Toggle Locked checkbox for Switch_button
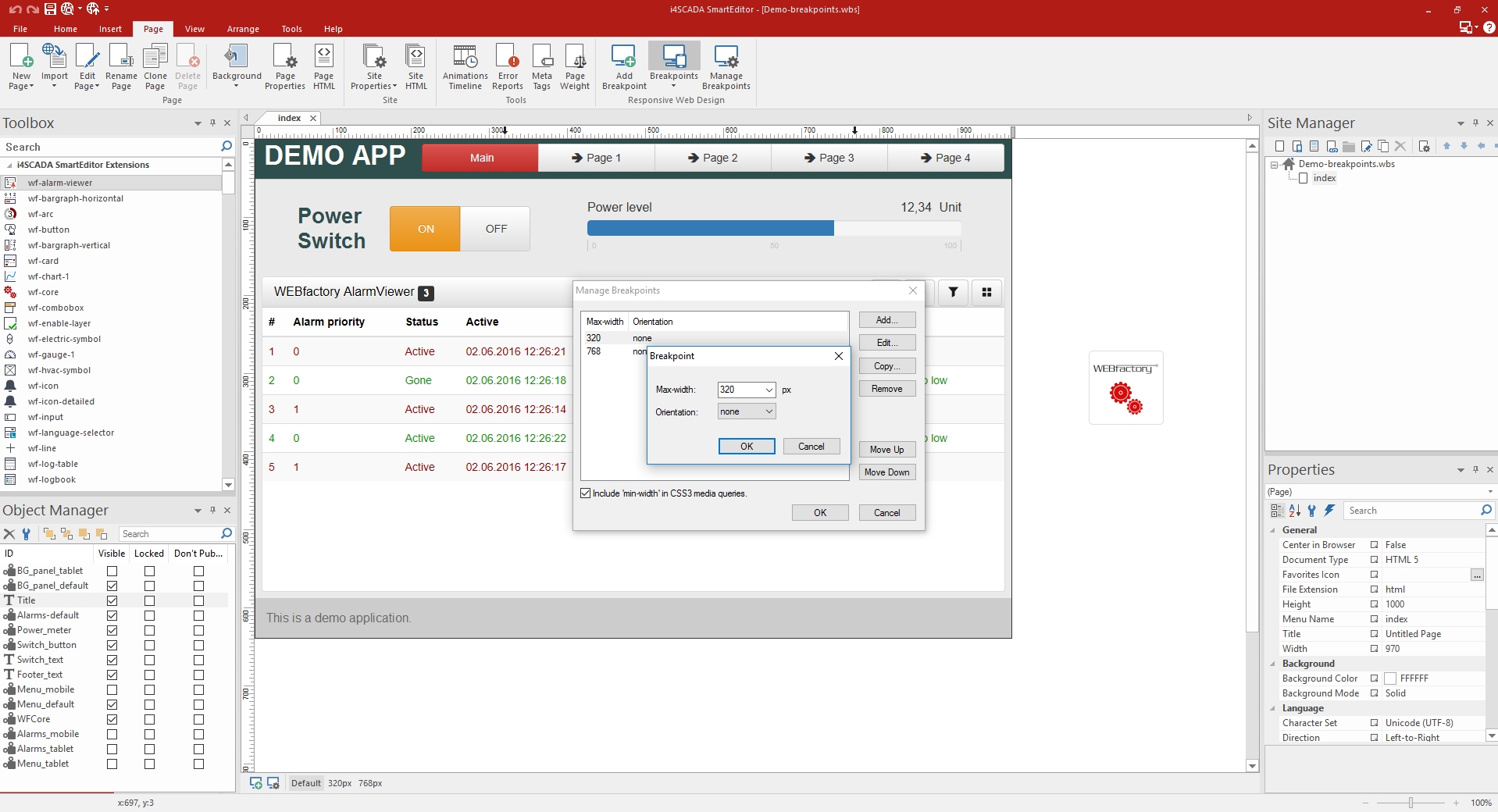The image size is (1498, 812). [x=149, y=645]
